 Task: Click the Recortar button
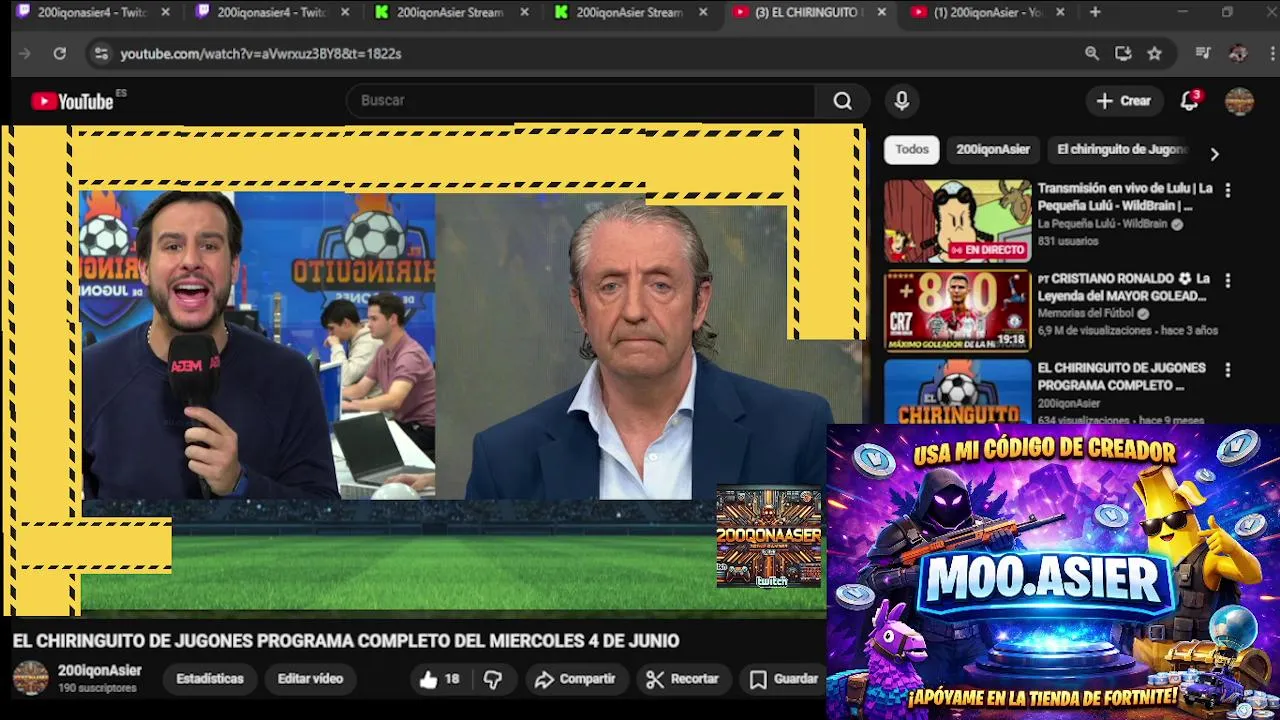click(682, 679)
